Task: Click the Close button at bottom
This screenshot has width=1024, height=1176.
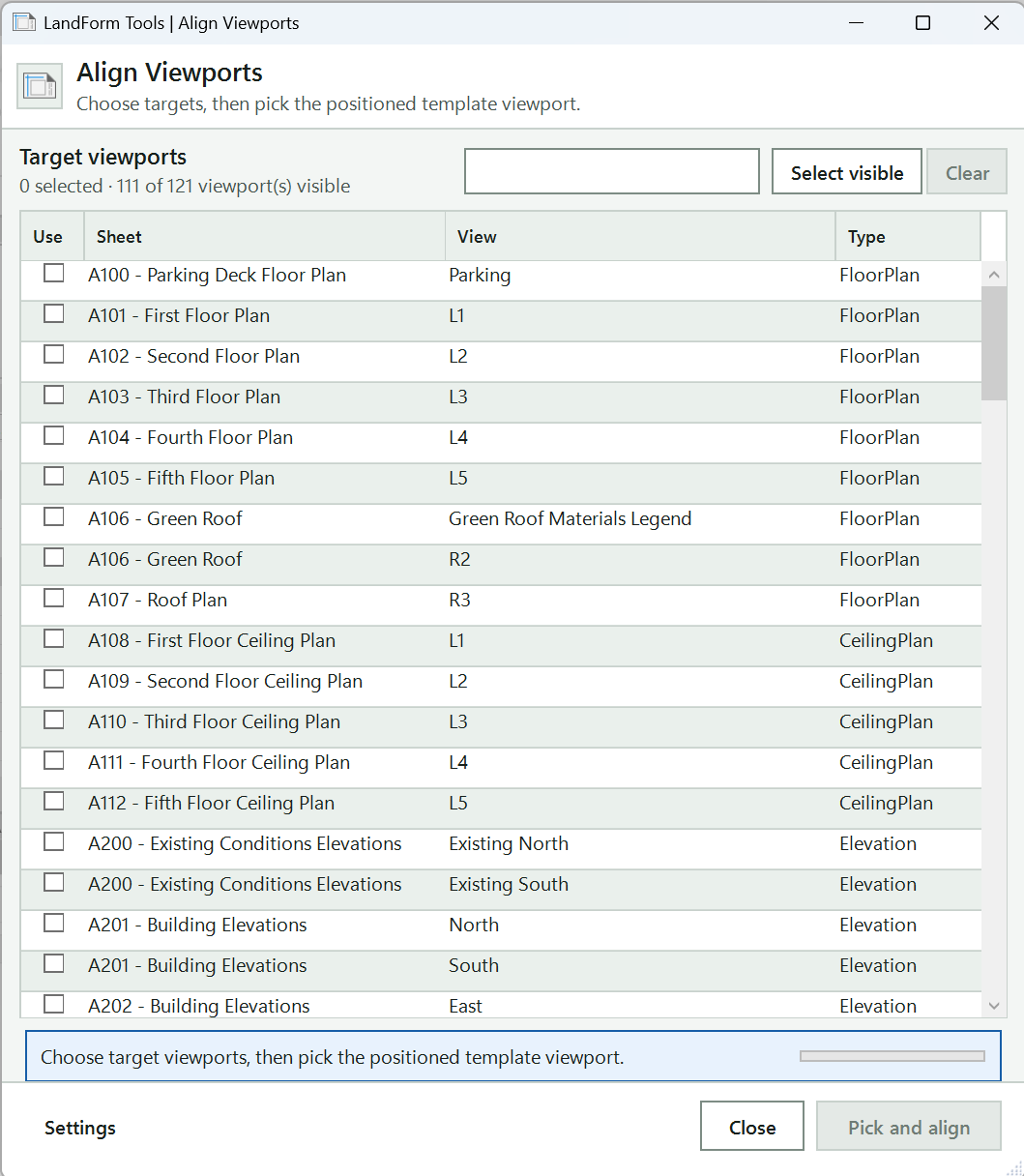Action: coord(752,1127)
